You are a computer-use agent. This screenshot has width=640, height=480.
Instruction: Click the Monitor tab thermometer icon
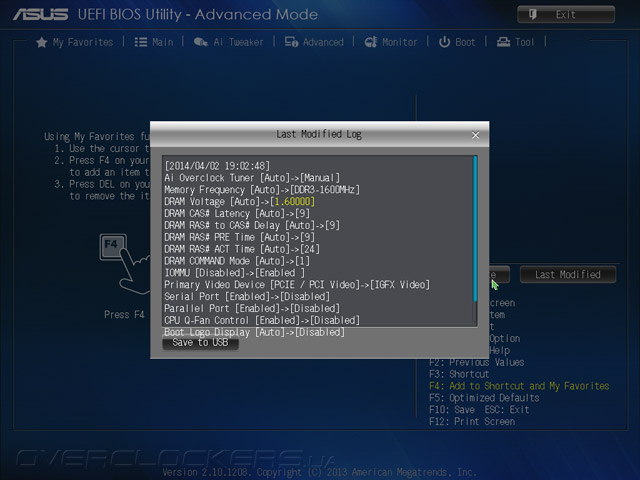coord(371,42)
